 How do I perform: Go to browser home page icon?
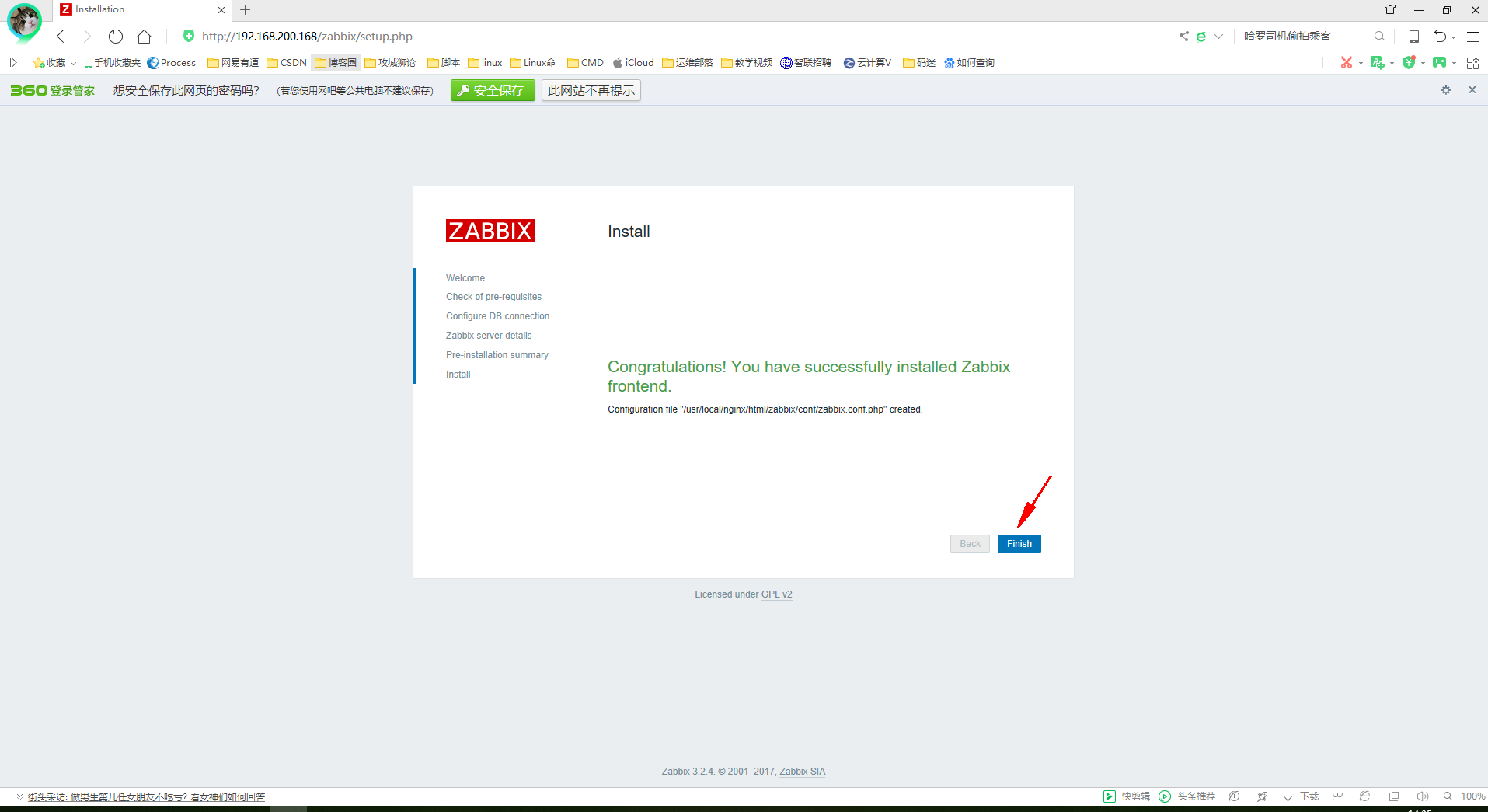(145, 37)
